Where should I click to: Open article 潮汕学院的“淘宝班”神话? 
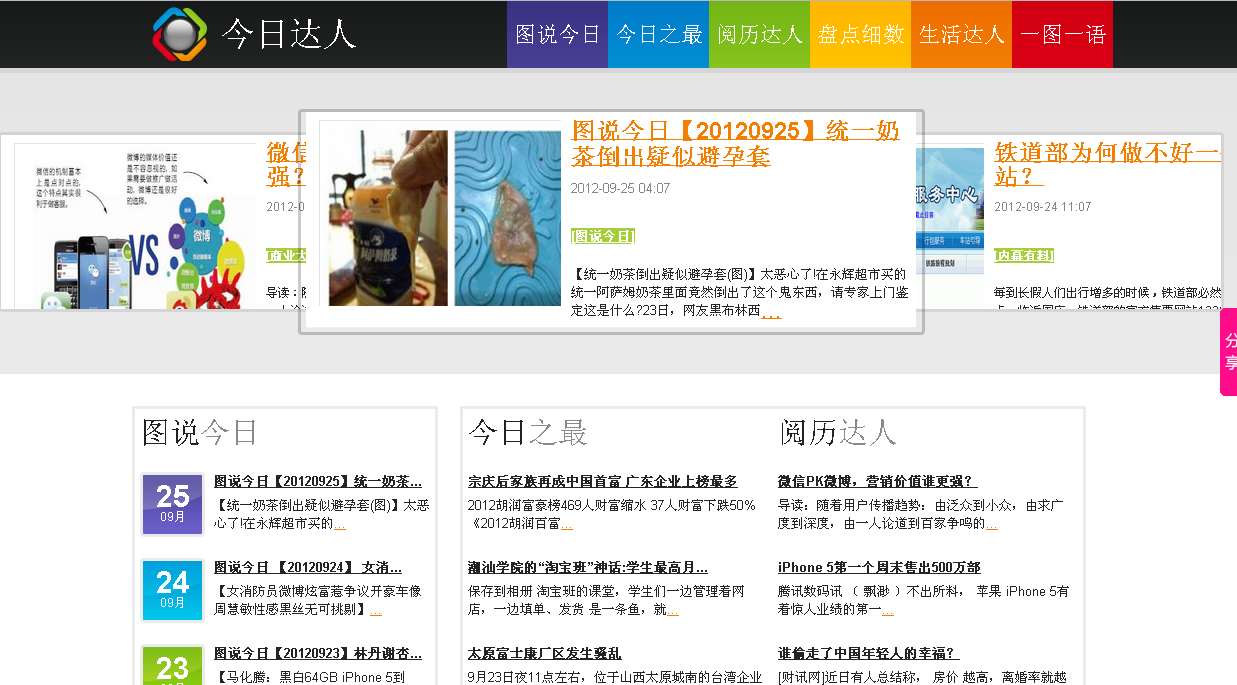(x=588, y=567)
